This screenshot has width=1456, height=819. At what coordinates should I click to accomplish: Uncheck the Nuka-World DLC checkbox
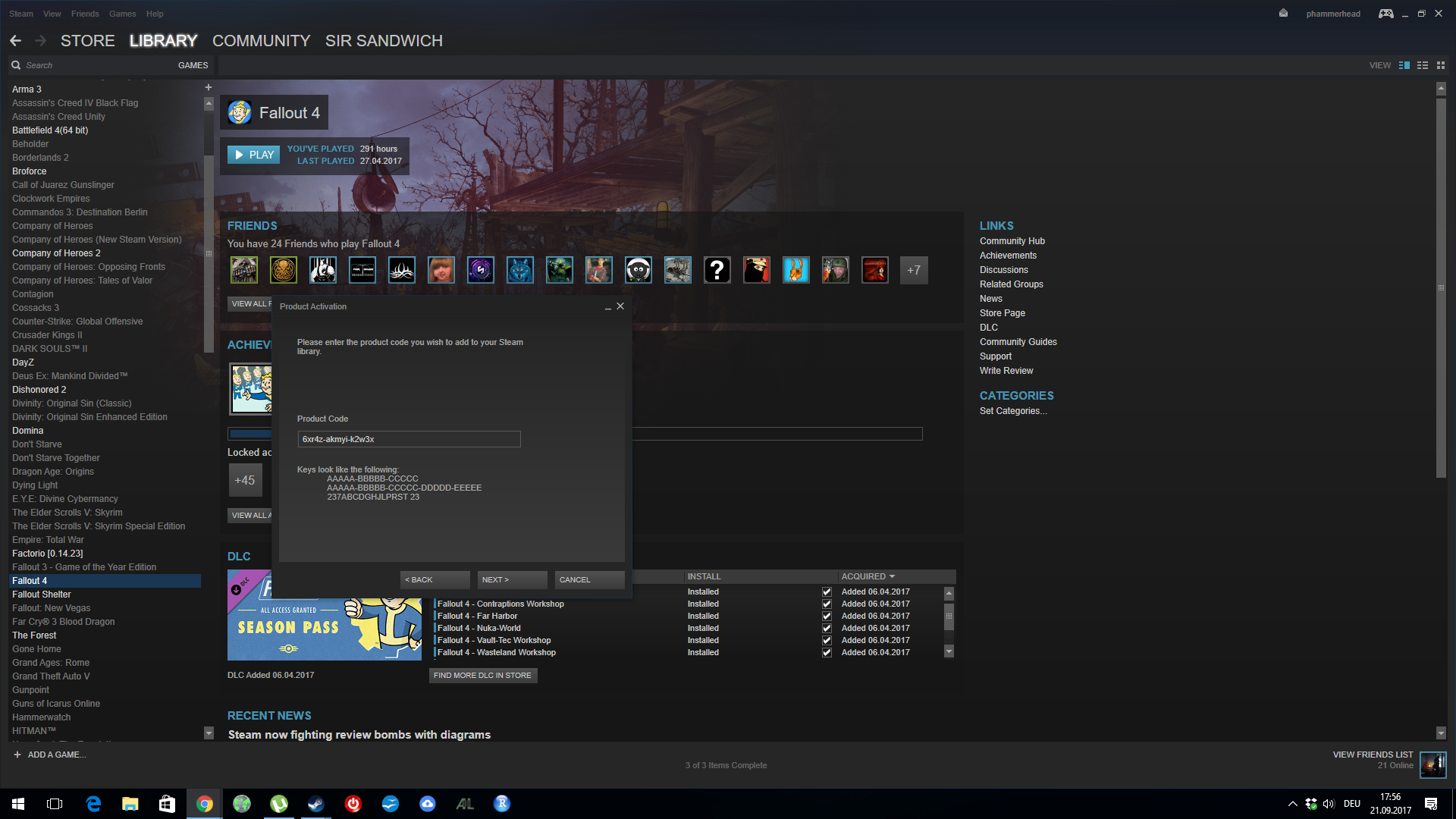pyautogui.click(x=827, y=629)
